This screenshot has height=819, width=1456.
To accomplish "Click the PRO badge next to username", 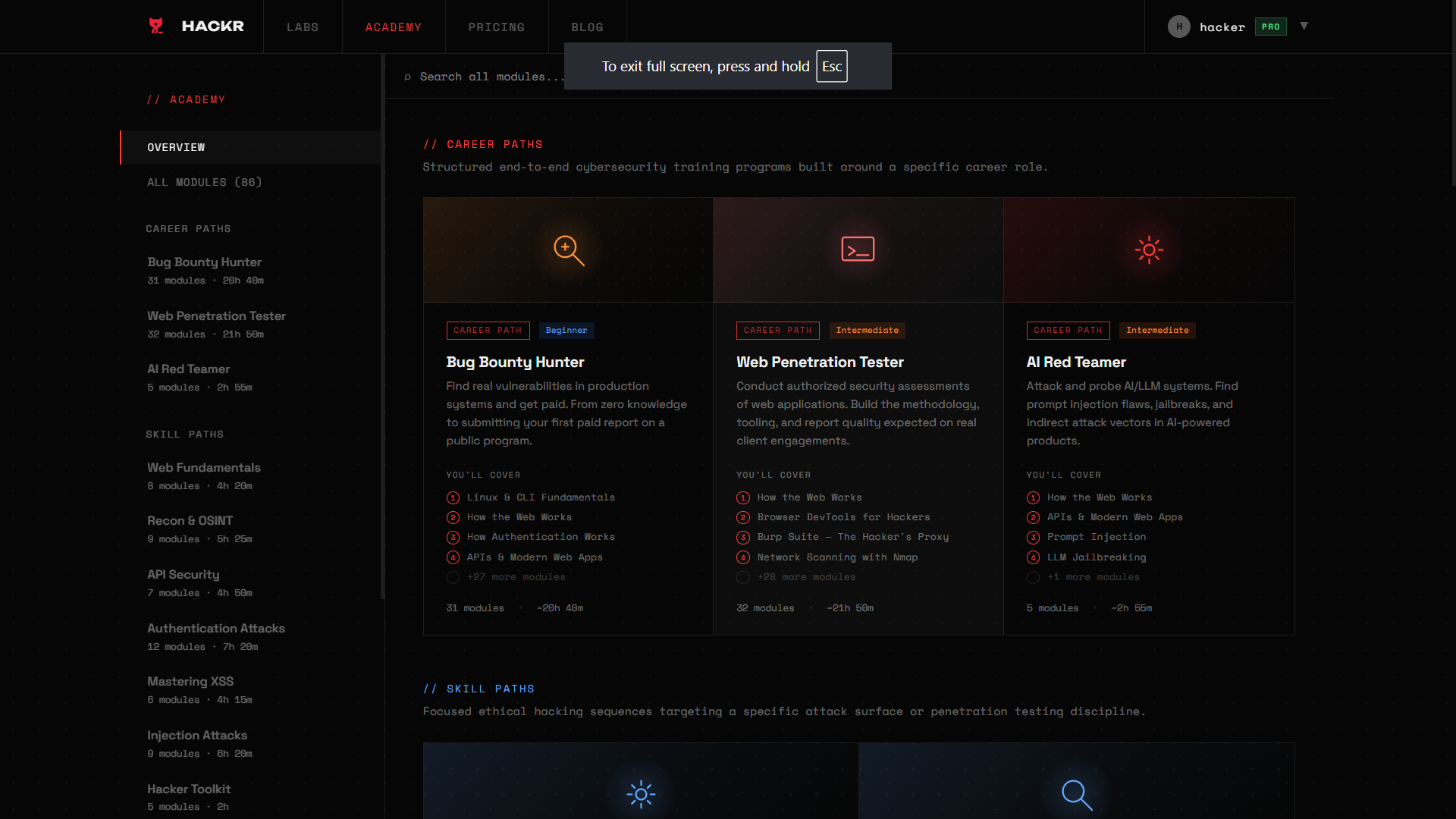I will pos(1270,27).
